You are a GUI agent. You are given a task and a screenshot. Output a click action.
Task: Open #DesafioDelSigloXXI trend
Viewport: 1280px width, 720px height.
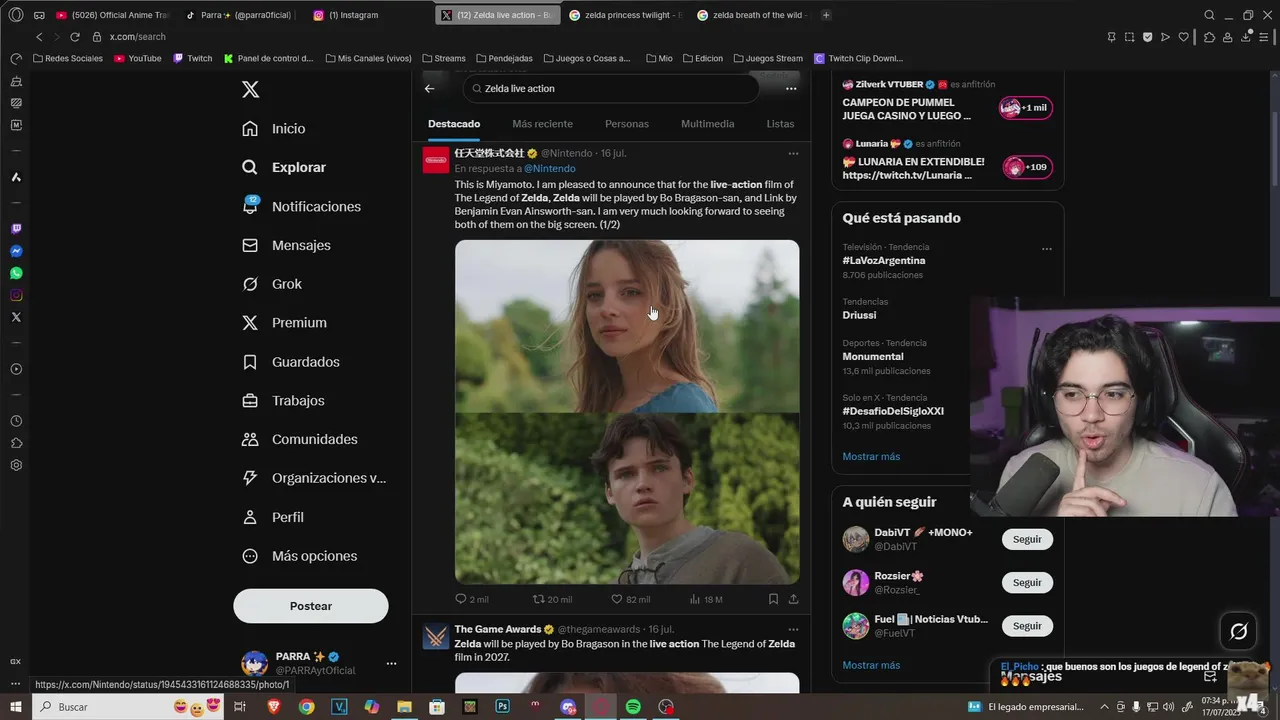pyautogui.click(x=893, y=411)
